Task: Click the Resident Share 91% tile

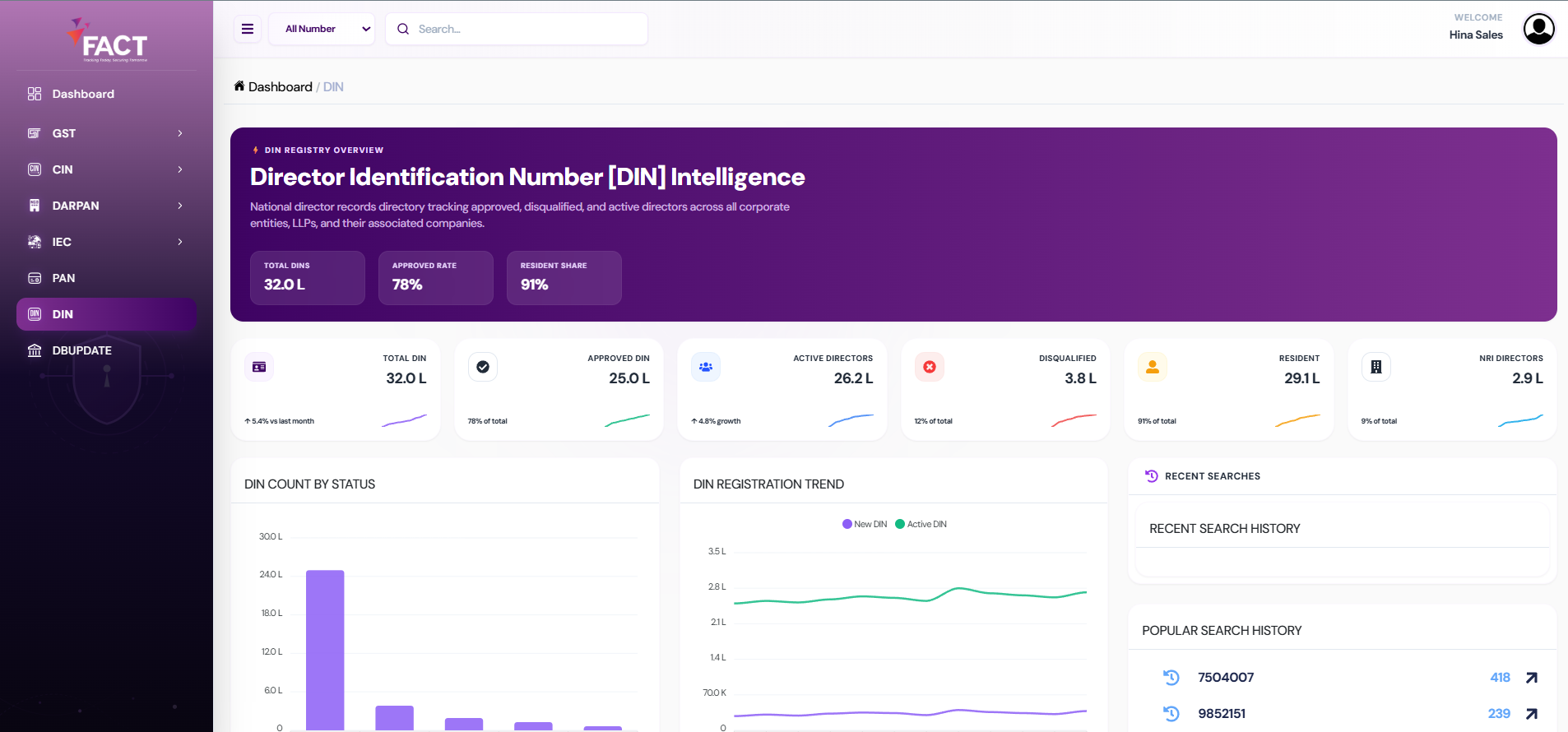Action: pyautogui.click(x=564, y=278)
